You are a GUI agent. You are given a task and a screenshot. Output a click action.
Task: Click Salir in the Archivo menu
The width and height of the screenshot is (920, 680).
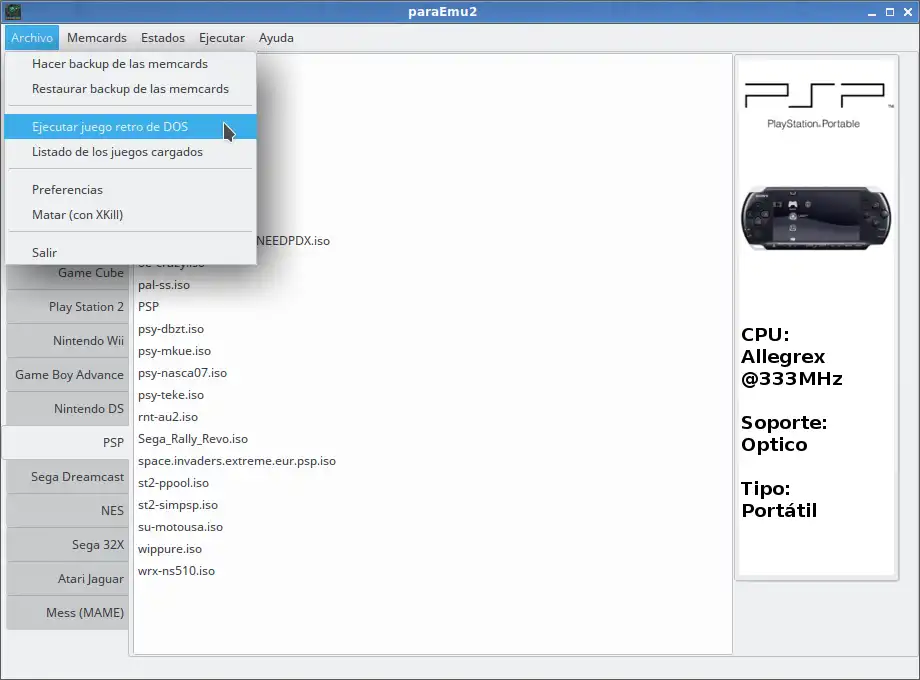(x=130, y=252)
